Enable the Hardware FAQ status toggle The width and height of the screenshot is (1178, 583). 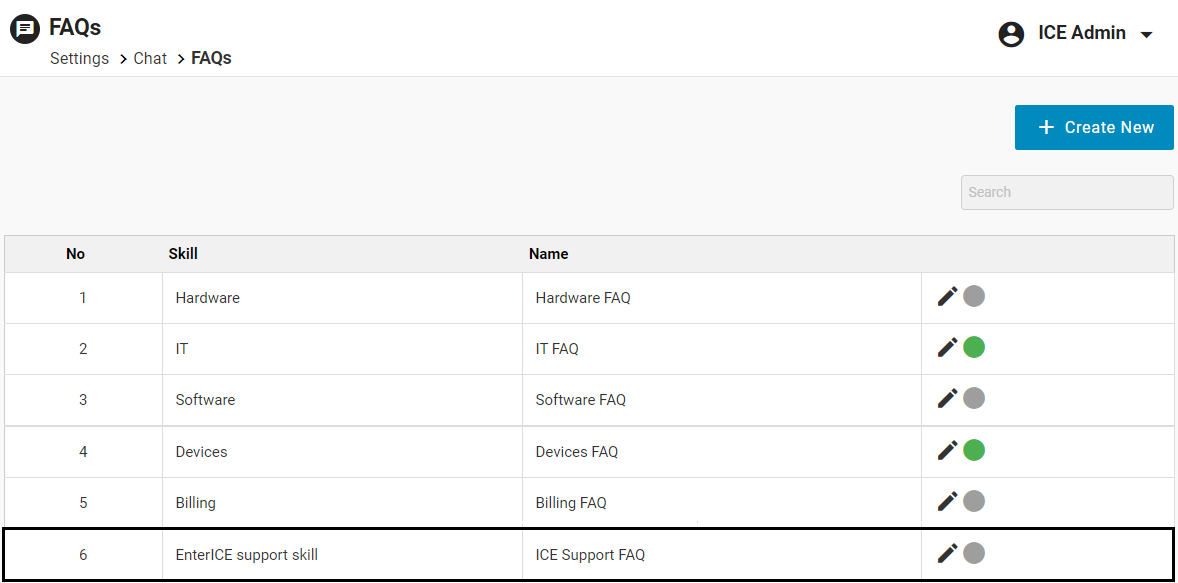(974, 296)
